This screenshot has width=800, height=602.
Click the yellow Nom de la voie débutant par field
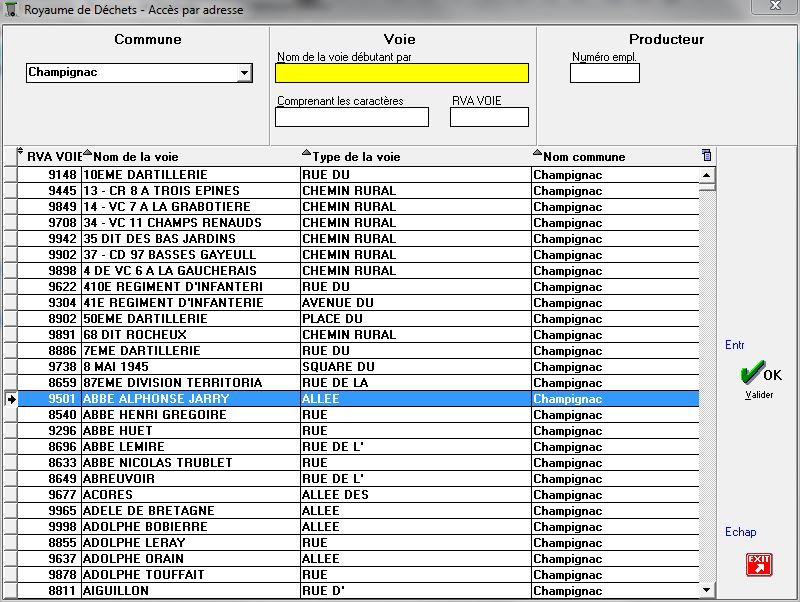[x=401, y=73]
